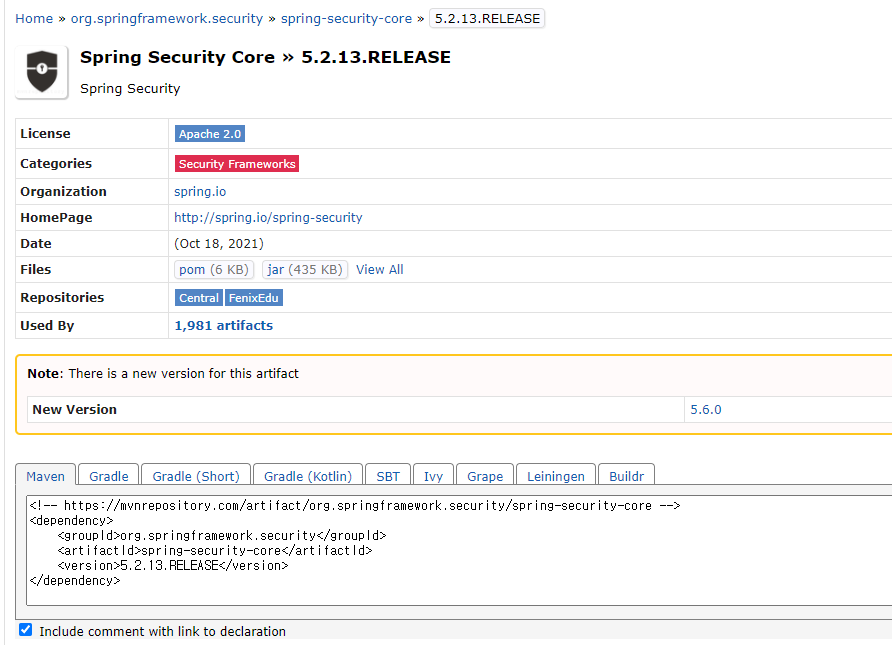This screenshot has width=892, height=645.
Task: Click the Apache 2.0 license badge
Action: (x=210, y=134)
